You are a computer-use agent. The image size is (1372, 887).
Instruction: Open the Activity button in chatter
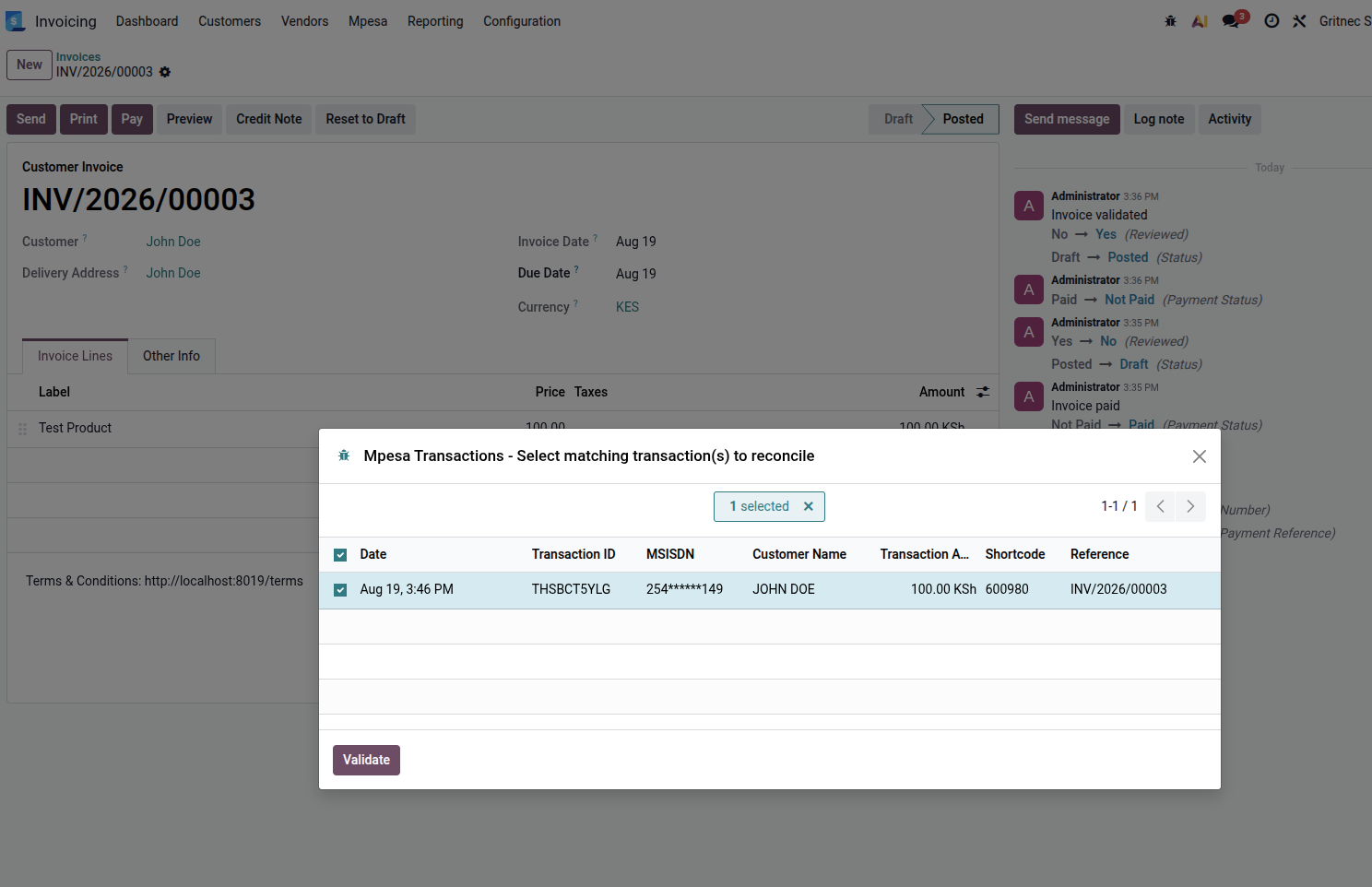click(1230, 119)
